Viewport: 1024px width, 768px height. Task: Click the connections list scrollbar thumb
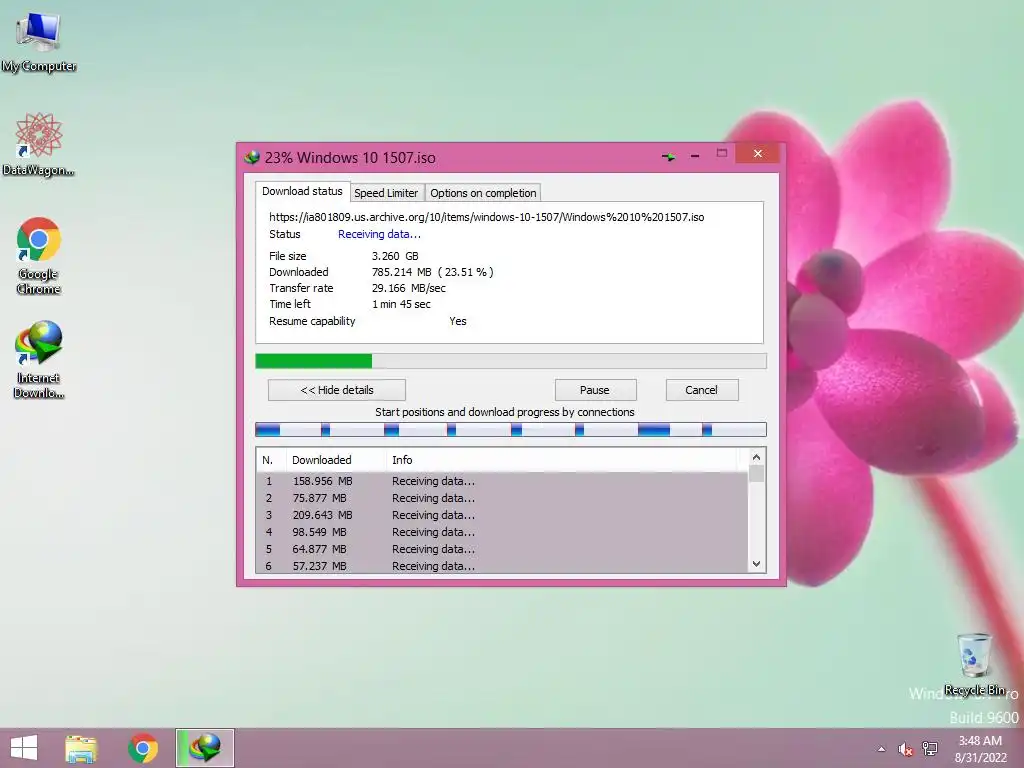[x=756, y=473]
